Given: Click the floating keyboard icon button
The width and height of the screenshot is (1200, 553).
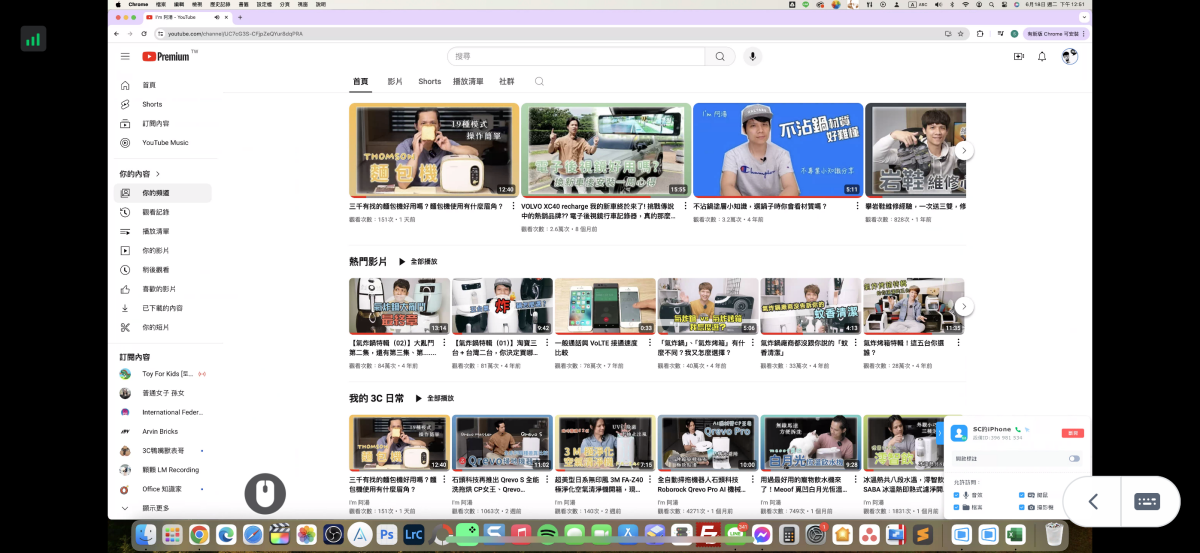Looking at the screenshot, I should (x=1146, y=502).
